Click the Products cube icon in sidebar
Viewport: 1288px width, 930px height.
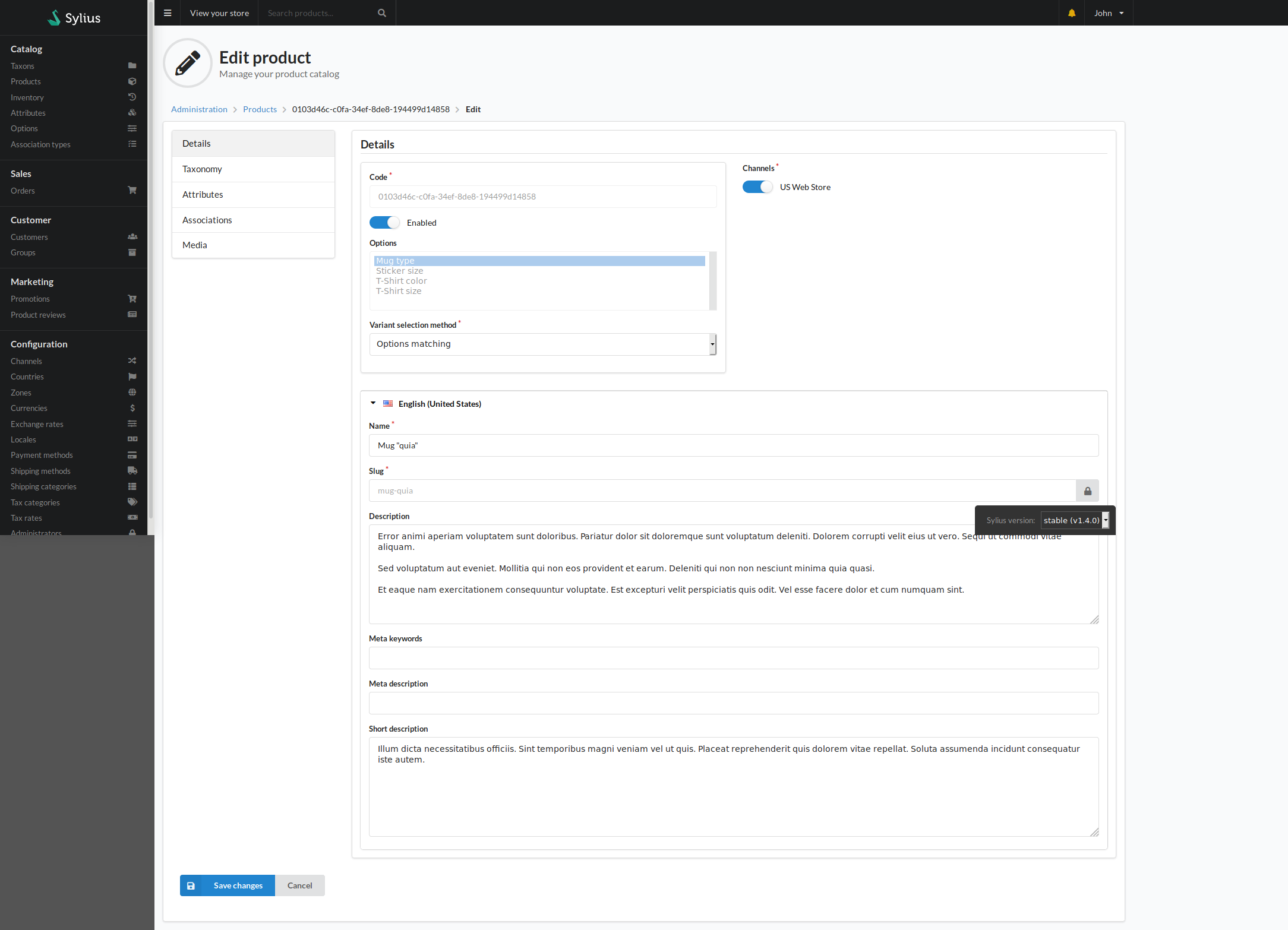point(132,81)
